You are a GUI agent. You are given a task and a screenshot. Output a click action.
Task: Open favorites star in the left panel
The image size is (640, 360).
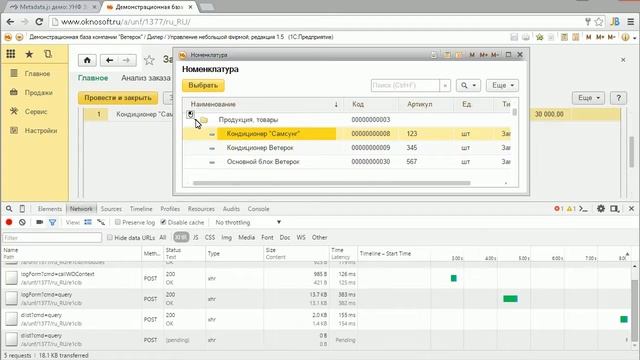coord(29,54)
